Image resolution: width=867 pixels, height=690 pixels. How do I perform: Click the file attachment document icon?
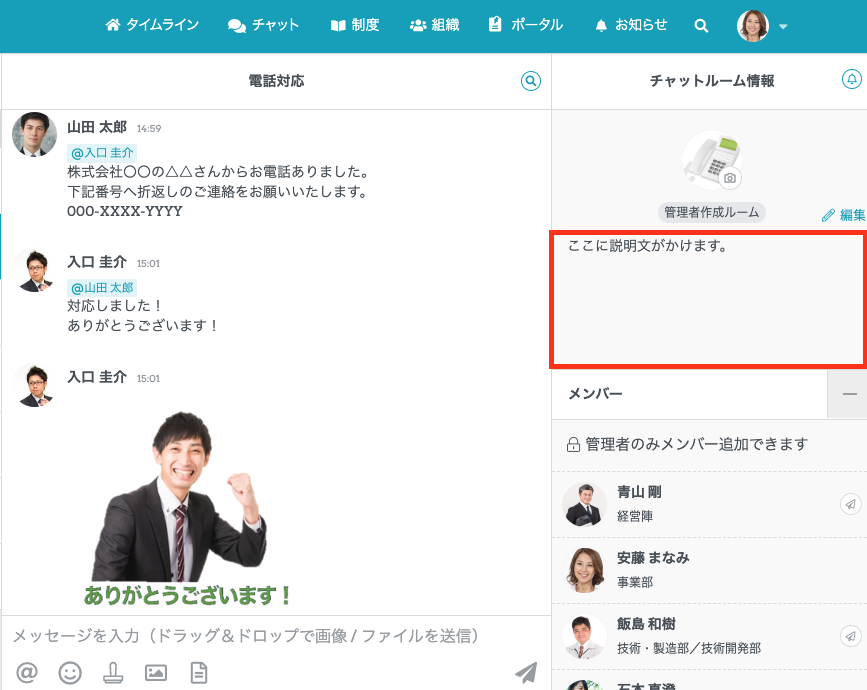click(x=199, y=673)
